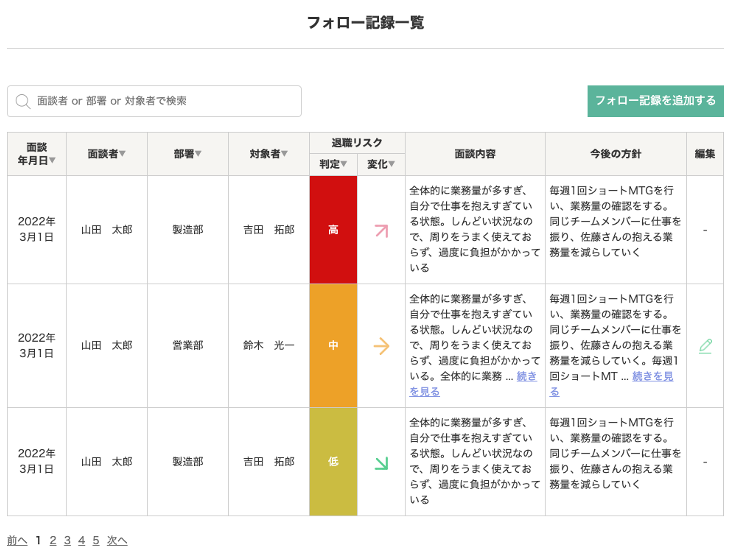Click the pink up-right risk trend arrow
Image resolution: width=732 pixels, height=556 pixels.
pyautogui.click(x=381, y=230)
